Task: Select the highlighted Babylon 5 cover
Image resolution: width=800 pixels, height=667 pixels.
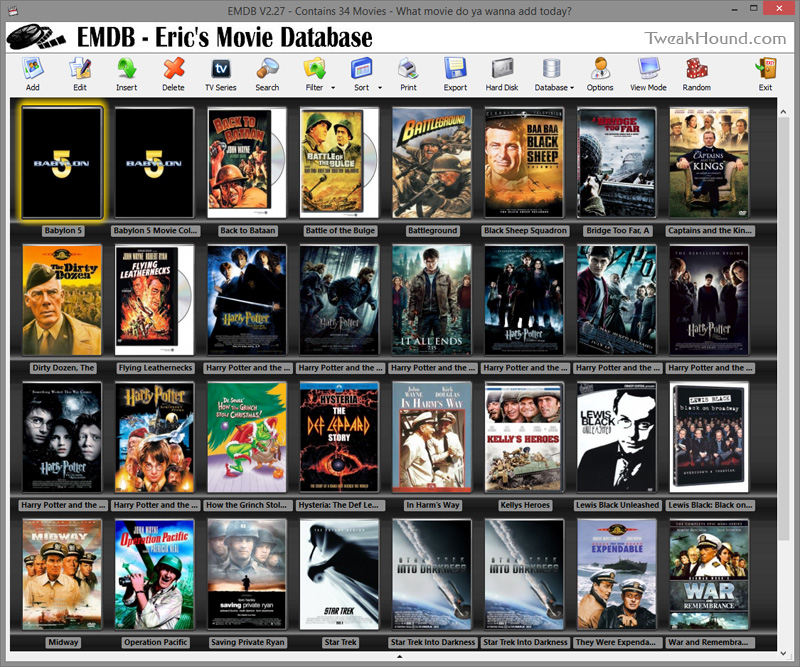Action: pos(62,163)
